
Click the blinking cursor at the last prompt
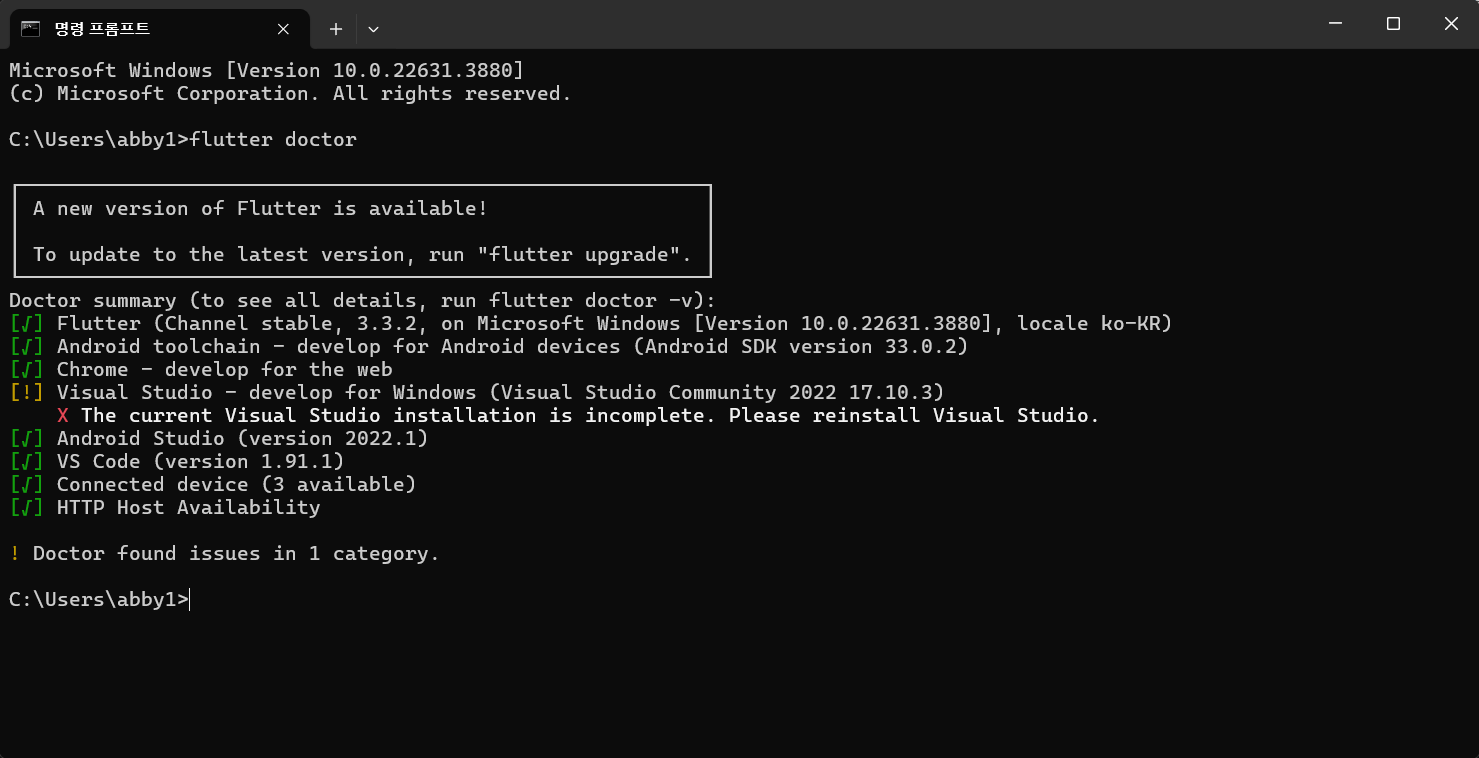click(190, 600)
